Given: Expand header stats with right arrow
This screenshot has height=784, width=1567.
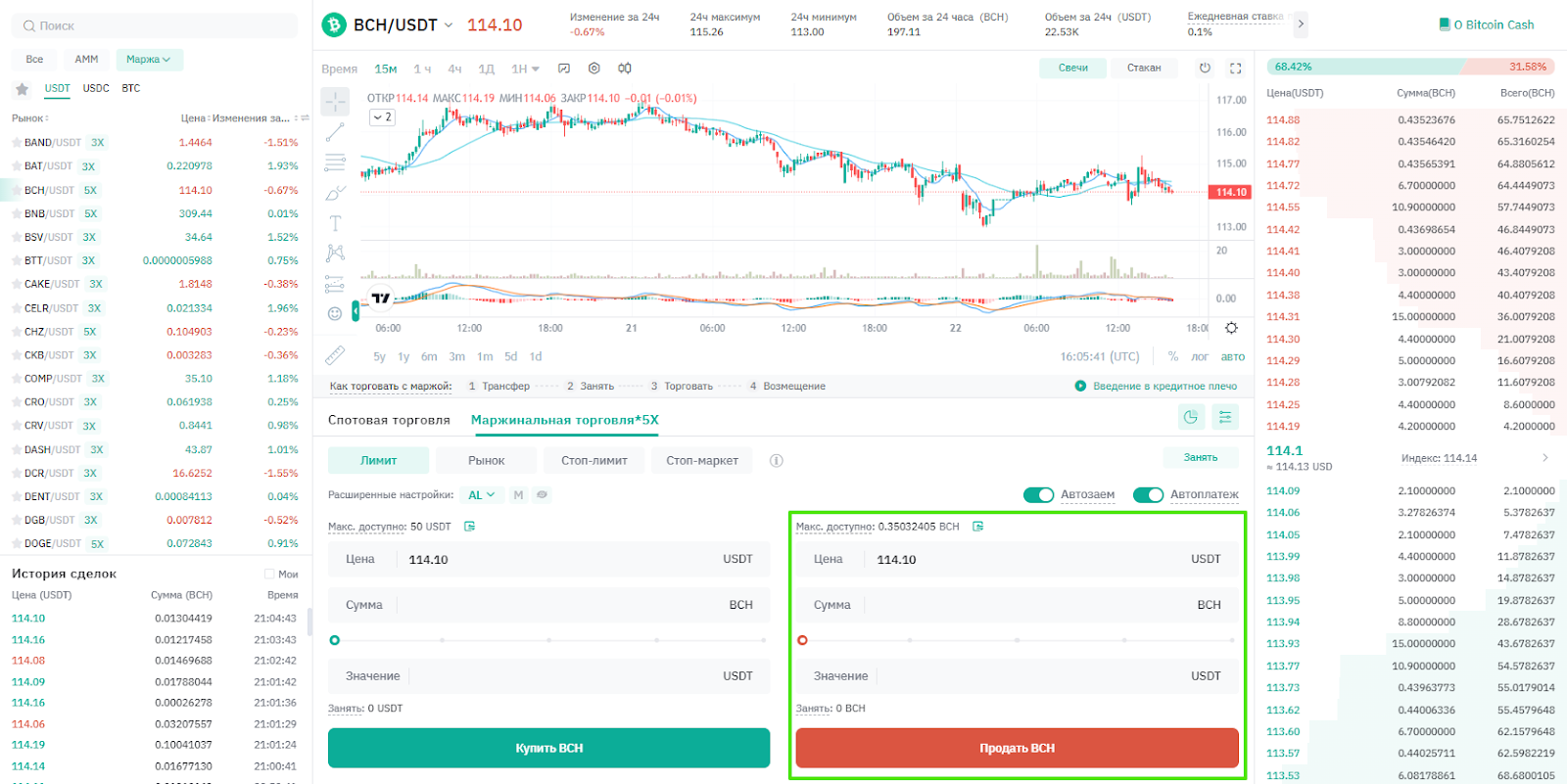Looking at the screenshot, I should click(1301, 23).
